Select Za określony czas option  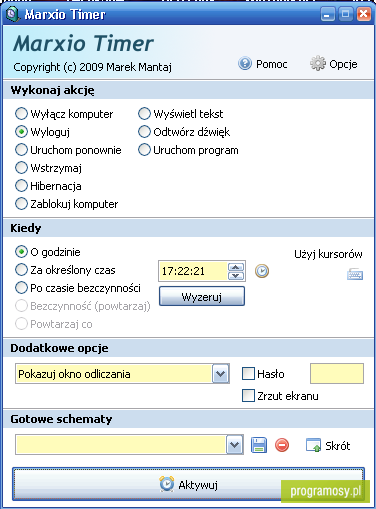(21, 270)
